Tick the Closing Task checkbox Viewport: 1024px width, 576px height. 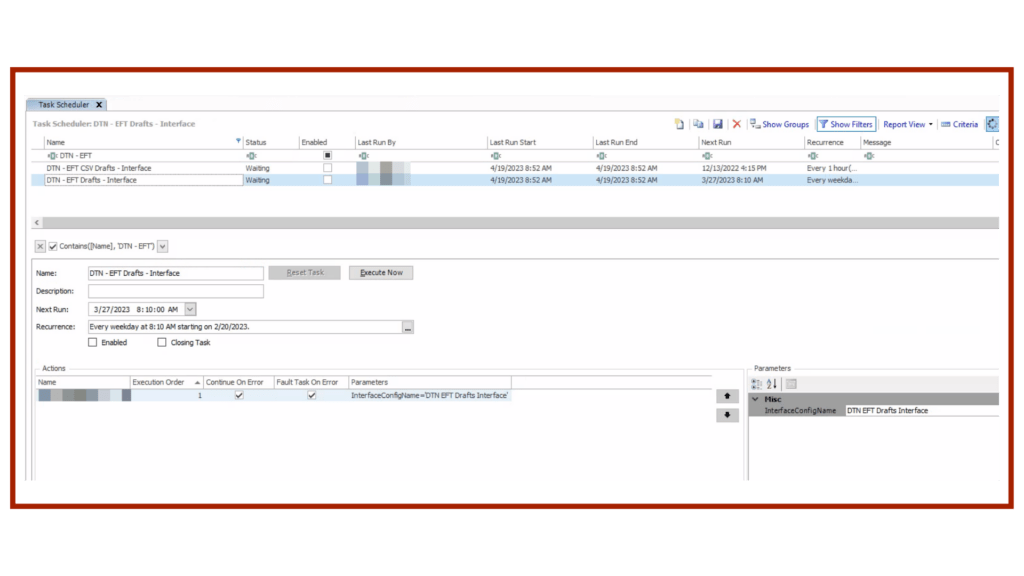tap(162, 342)
